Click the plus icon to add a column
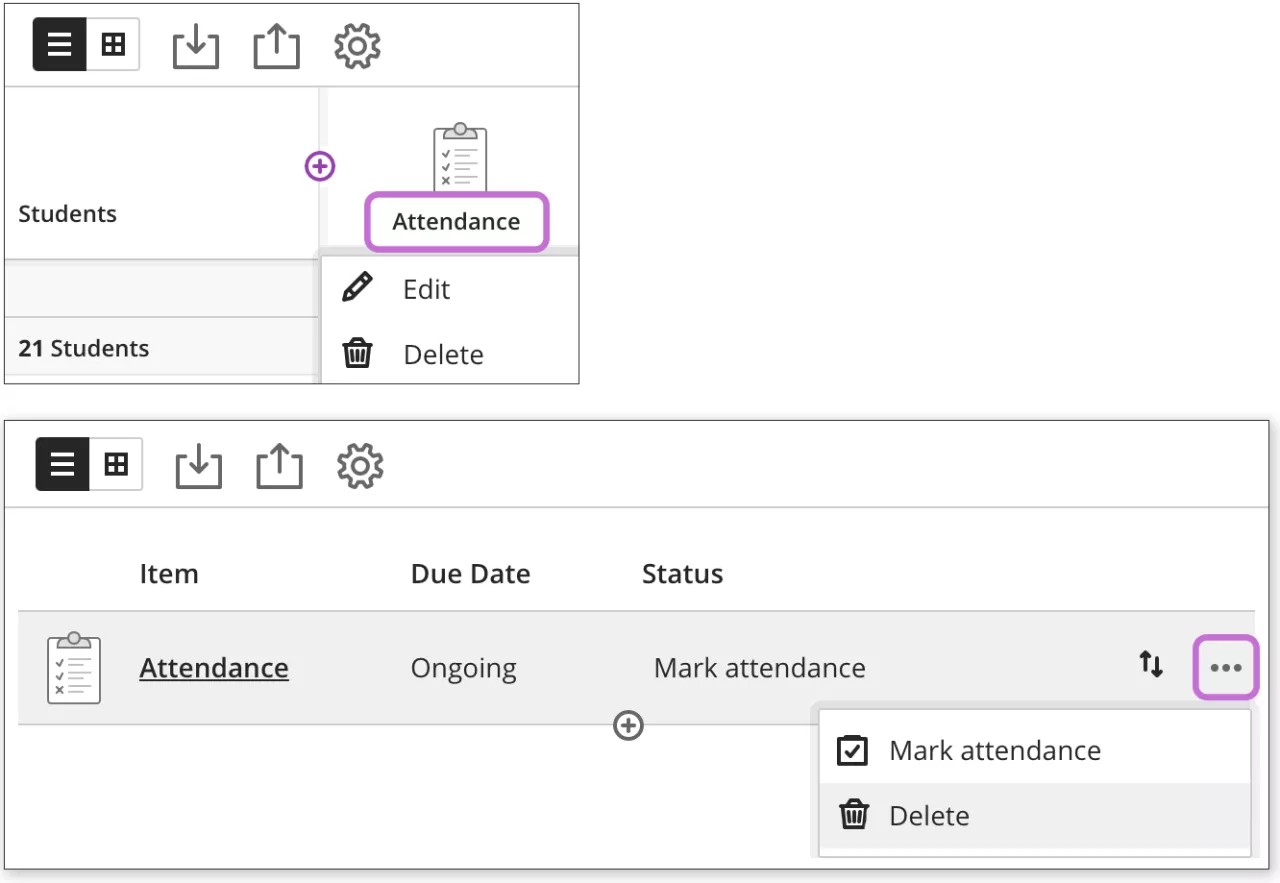This screenshot has height=883, width=1280. (319, 166)
